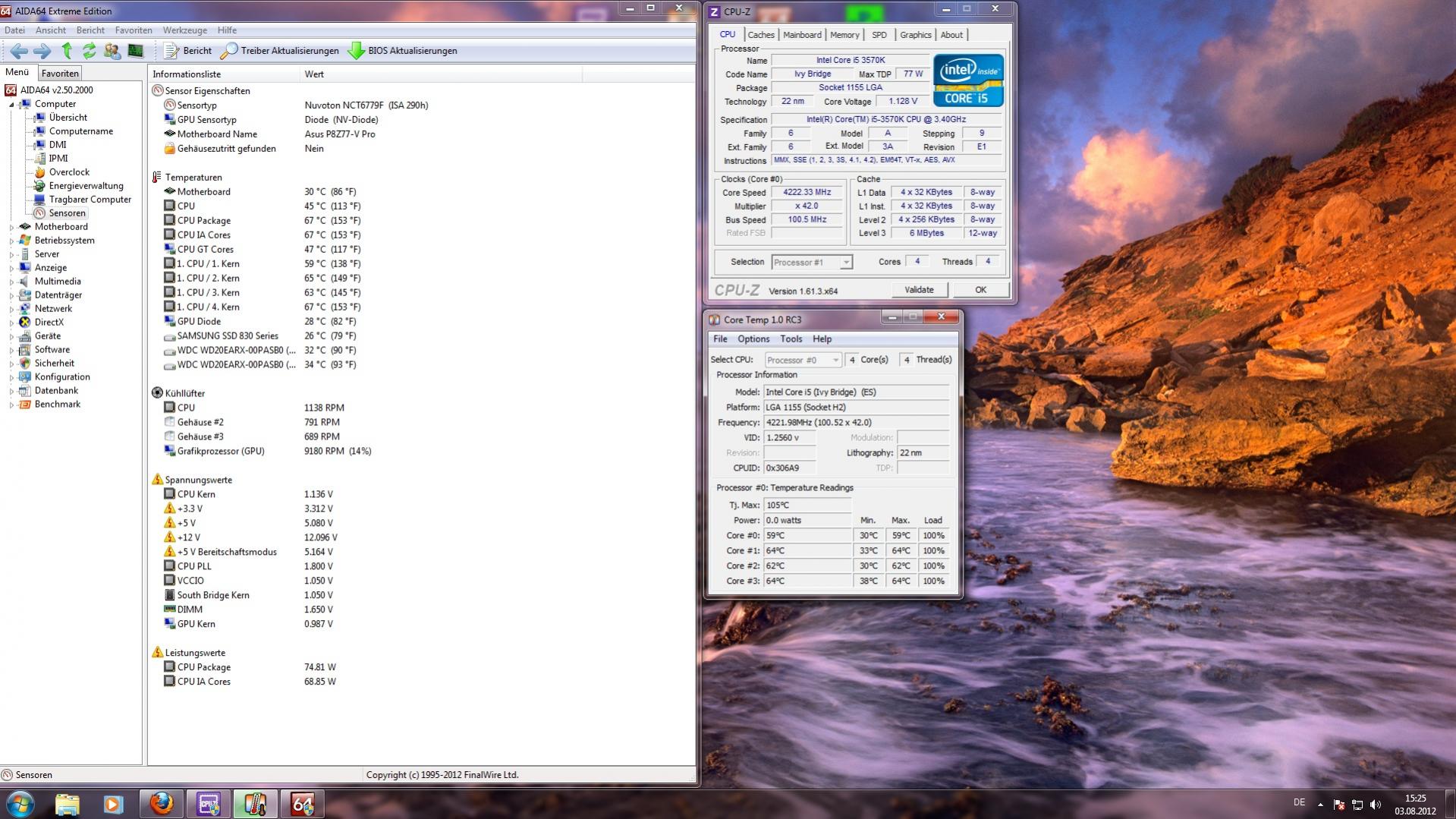
Task: Switch to the Mainboard tab in CPU-Z
Action: point(802,35)
